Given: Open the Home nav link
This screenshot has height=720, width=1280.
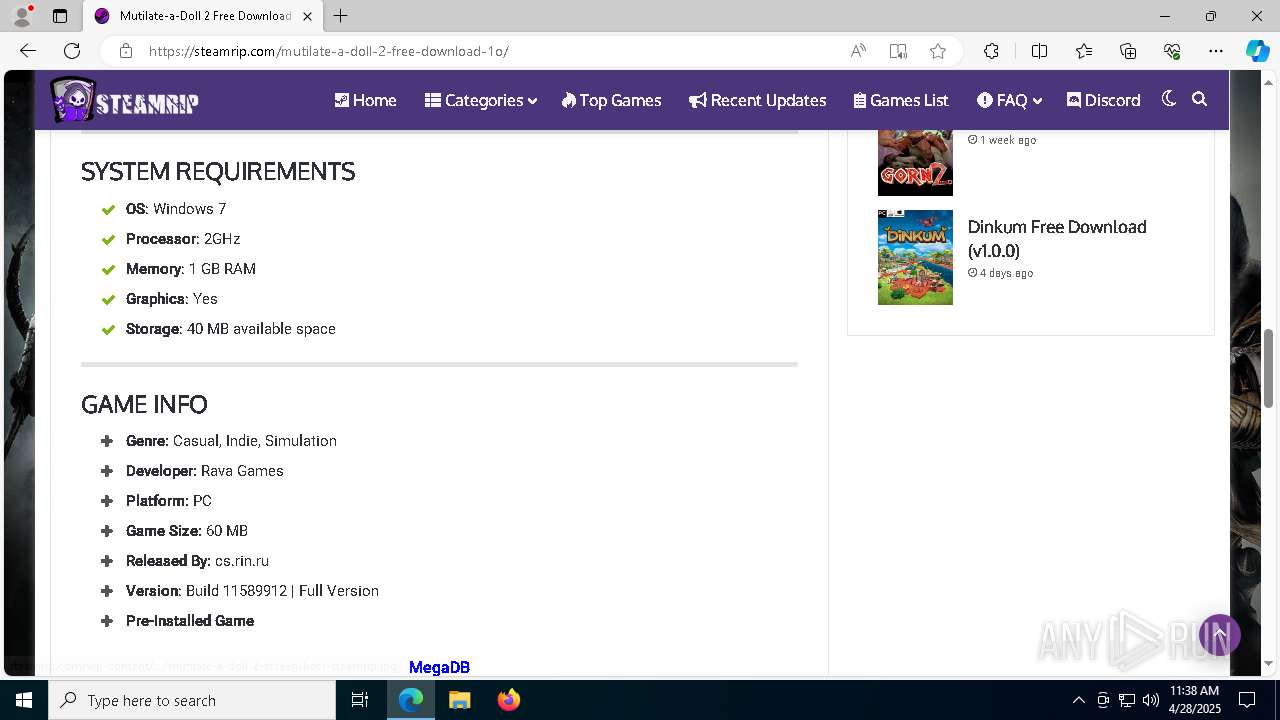Looking at the screenshot, I should pyautogui.click(x=365, y=100).
